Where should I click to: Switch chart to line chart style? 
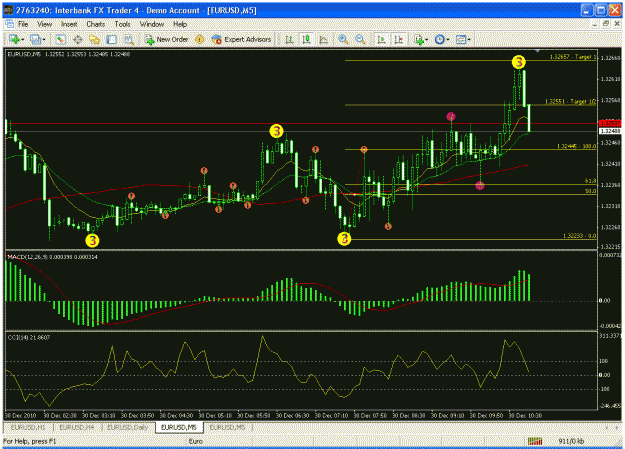(x=323, y=39)
